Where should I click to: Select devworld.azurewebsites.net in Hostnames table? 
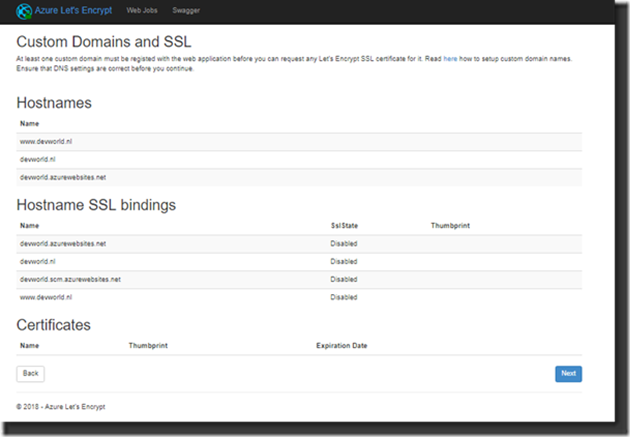(x=299, y=178)
